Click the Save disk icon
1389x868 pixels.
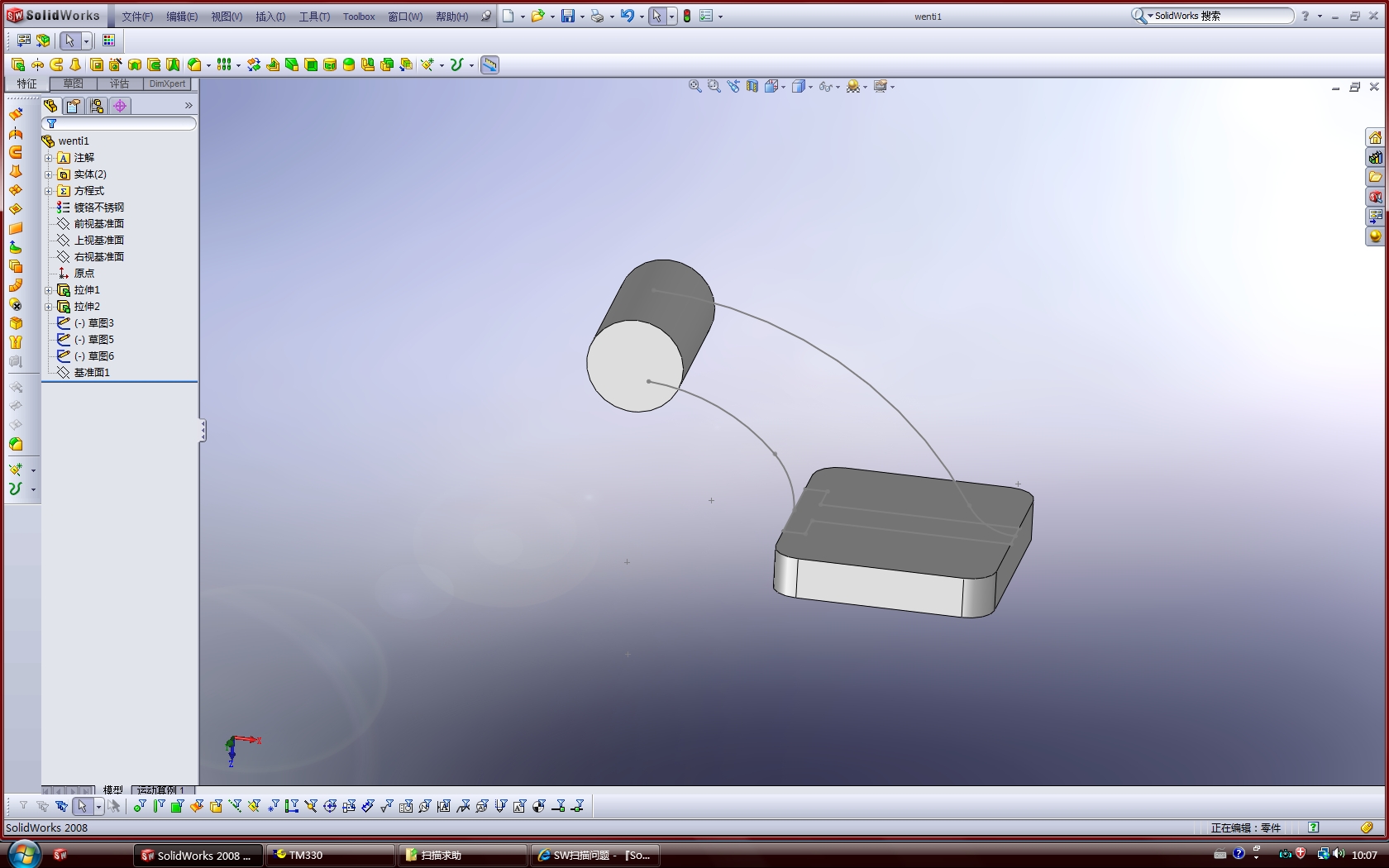click(x=568, y=16)
